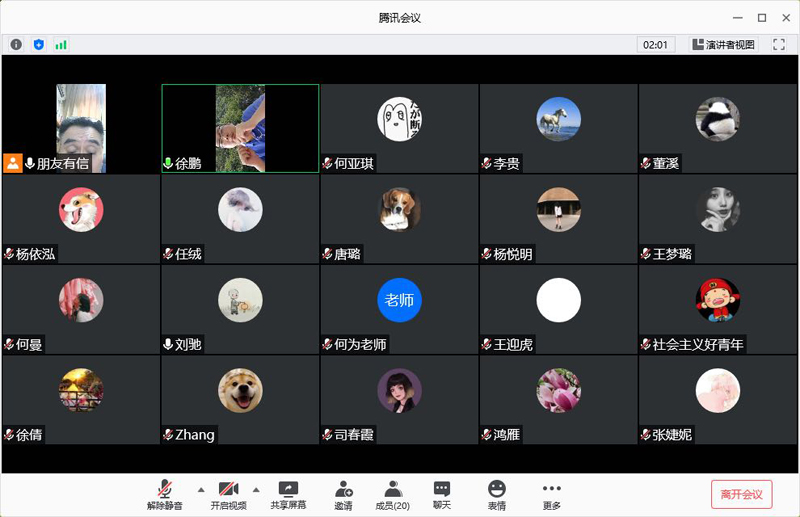Open the Members (成员) list
Screen dimensions: 800x517
pyautogui.click(x=392, y=495)
